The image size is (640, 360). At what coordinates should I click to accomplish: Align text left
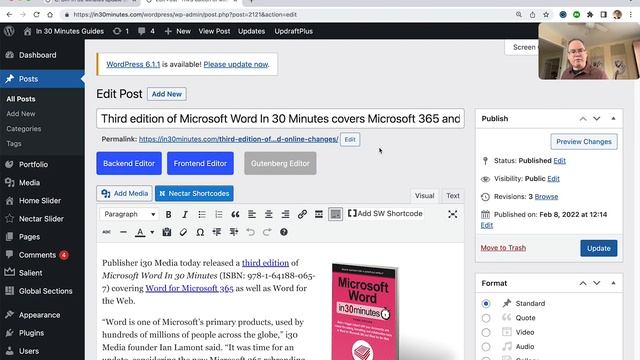pos(252,214)
